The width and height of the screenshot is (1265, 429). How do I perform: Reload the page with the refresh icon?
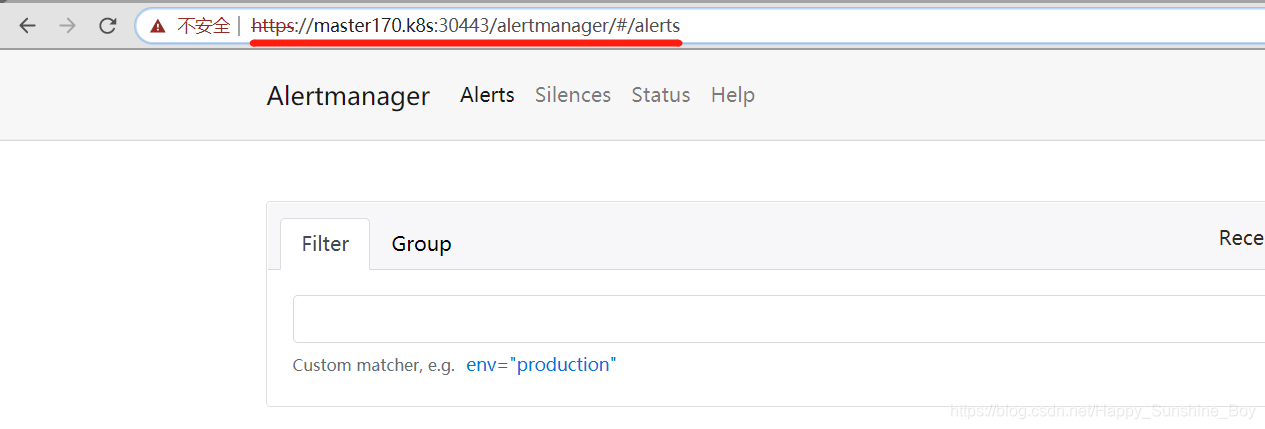click(108, 26)
